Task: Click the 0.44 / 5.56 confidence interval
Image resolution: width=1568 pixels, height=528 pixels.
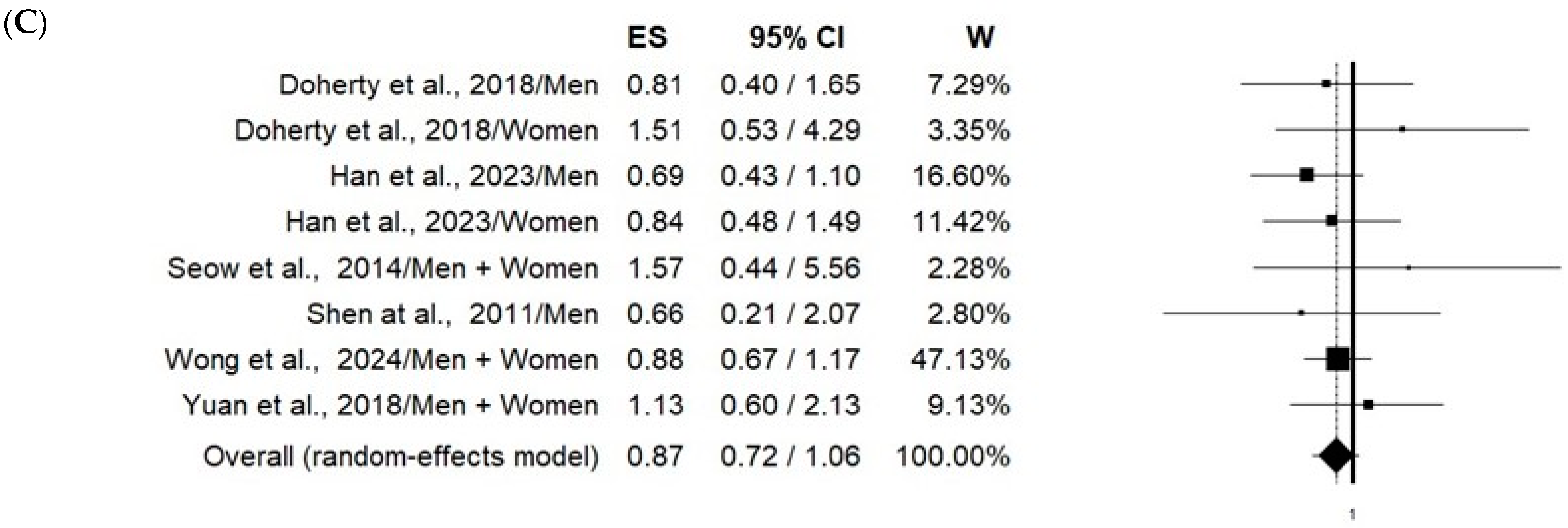Action: click(790, 268)
